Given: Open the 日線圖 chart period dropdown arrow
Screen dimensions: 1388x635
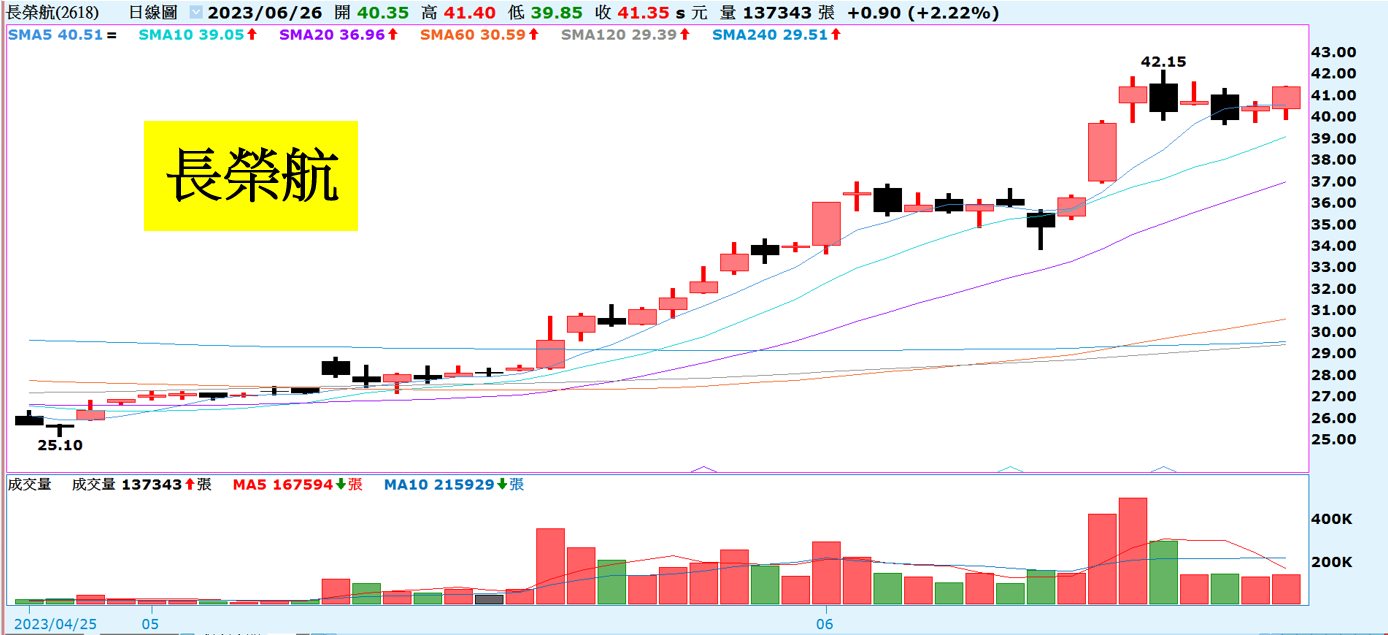Looking at the screenshot, I should pos(195,14).
